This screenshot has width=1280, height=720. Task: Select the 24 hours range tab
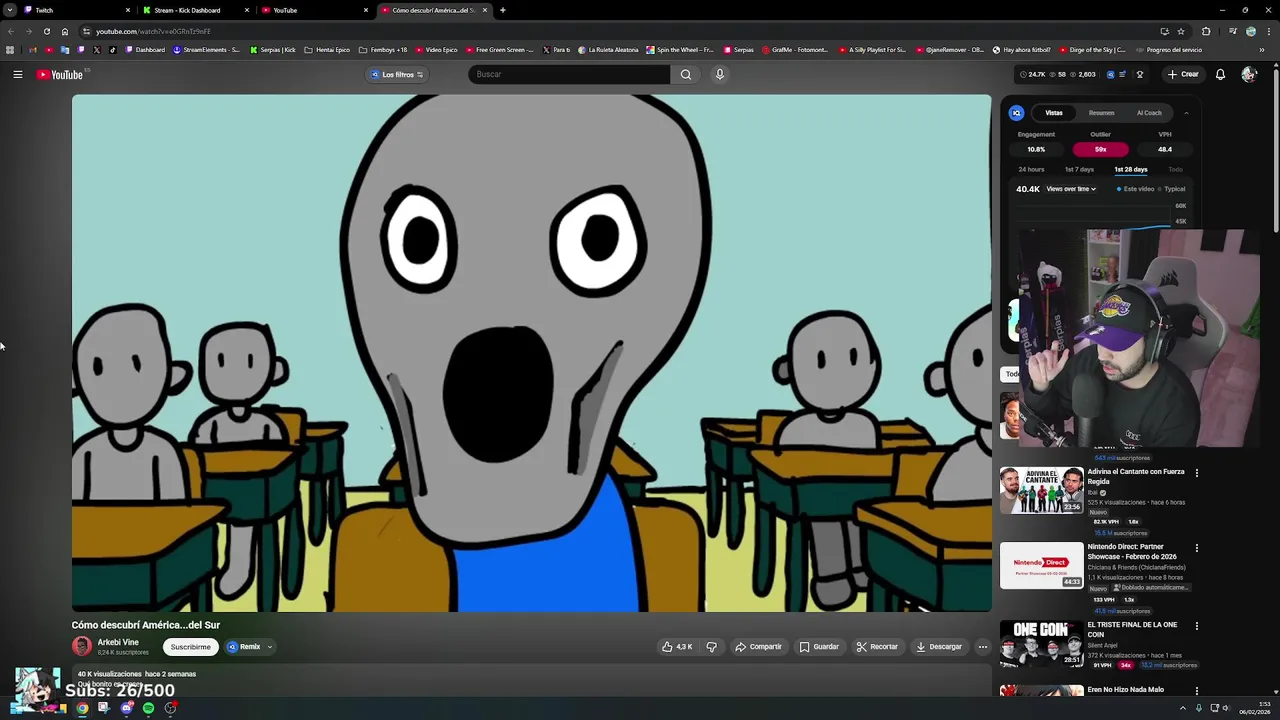pyautogui.click(x=1031, y=170)
